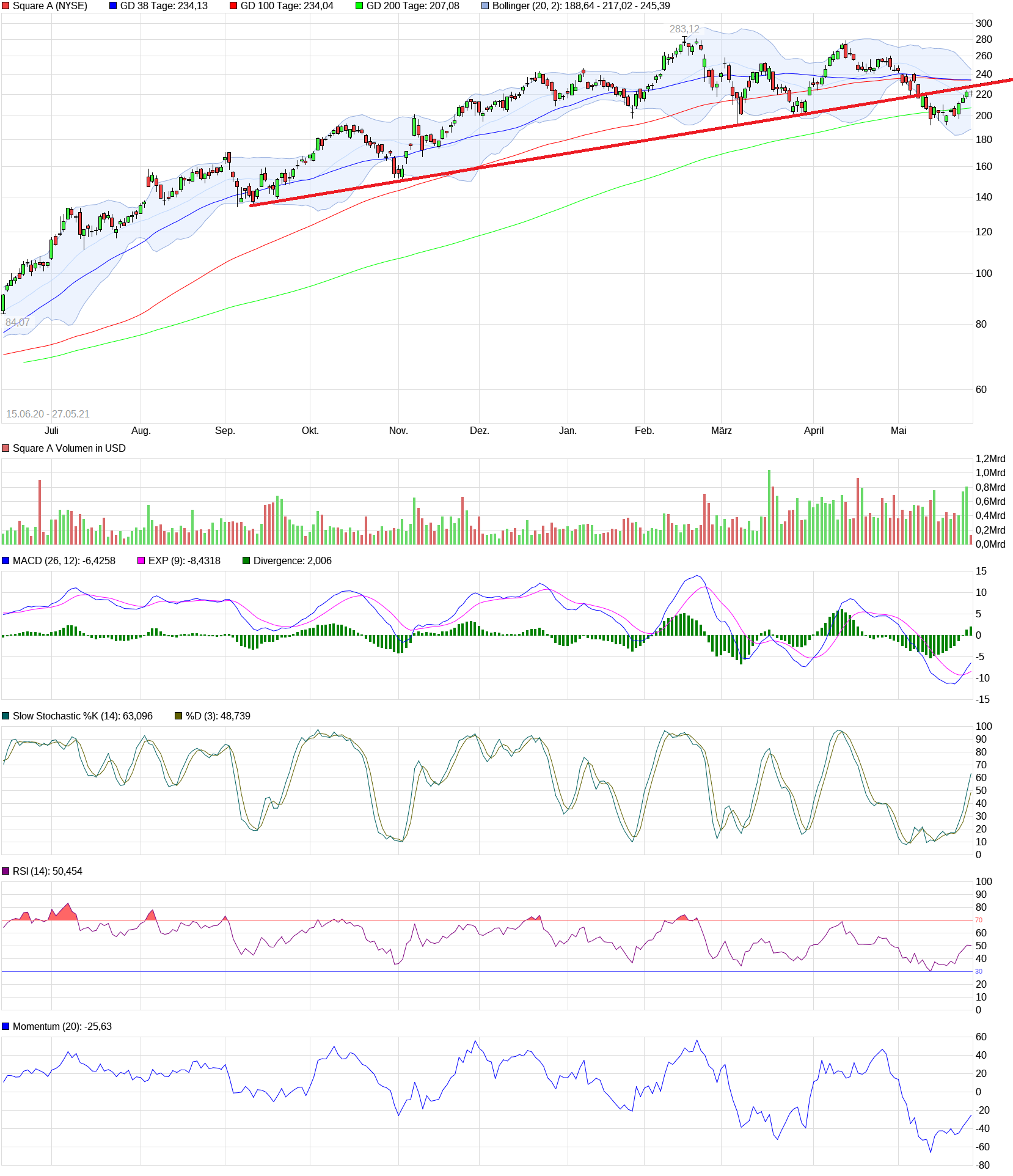Click the blue Momentum (20) legend swatch
Screen dimensions: 1013x1176
5,1027
